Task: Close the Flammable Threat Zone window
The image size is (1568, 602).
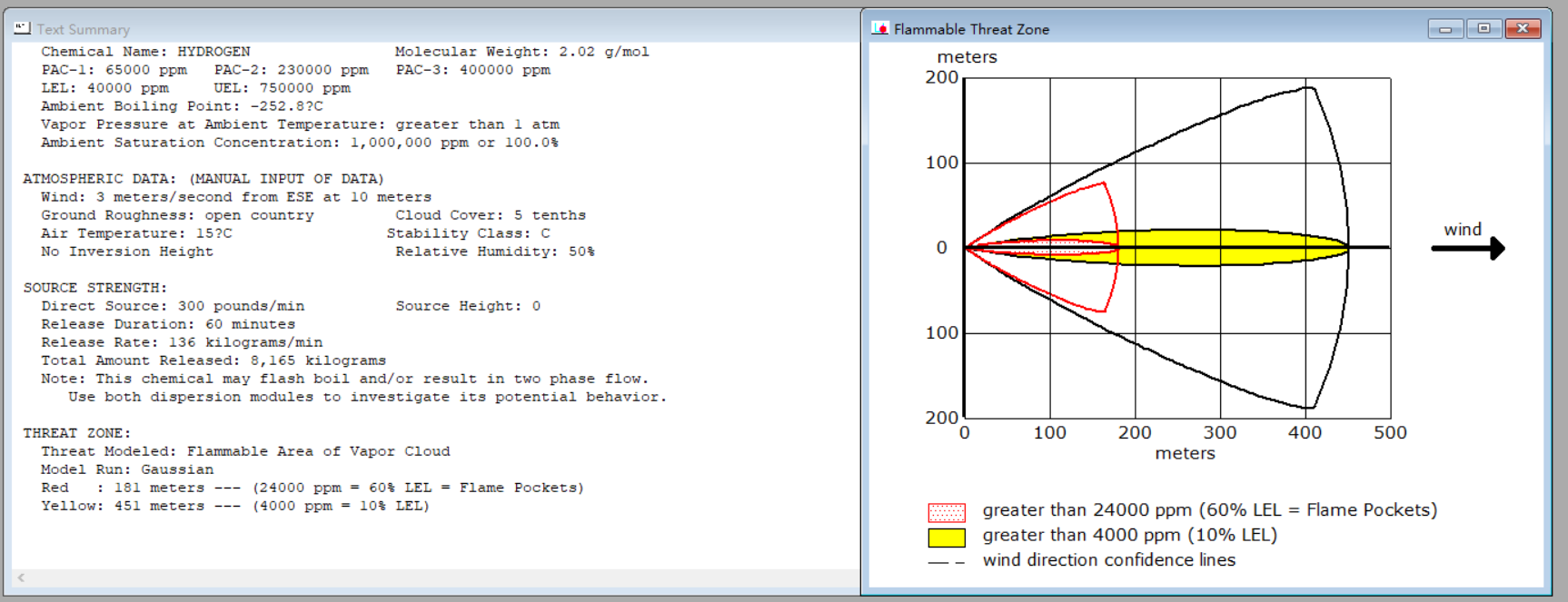Action: point(1523,28)
